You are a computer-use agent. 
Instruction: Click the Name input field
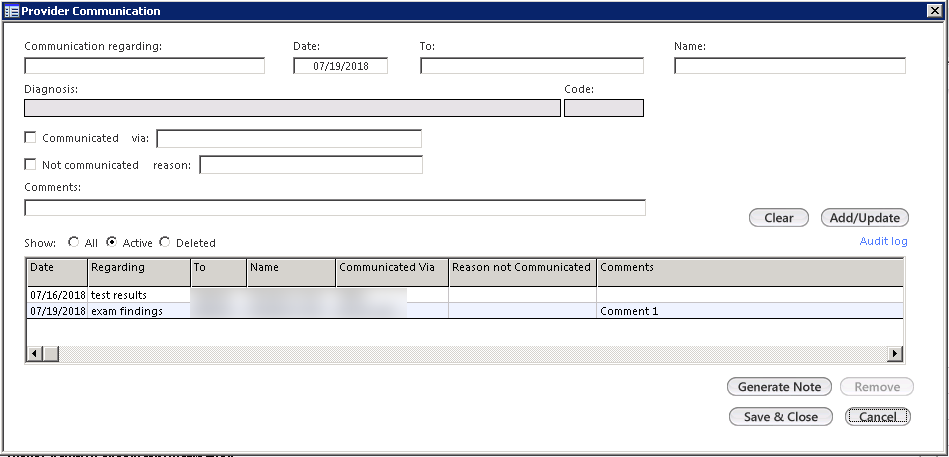tap(790, 66)
